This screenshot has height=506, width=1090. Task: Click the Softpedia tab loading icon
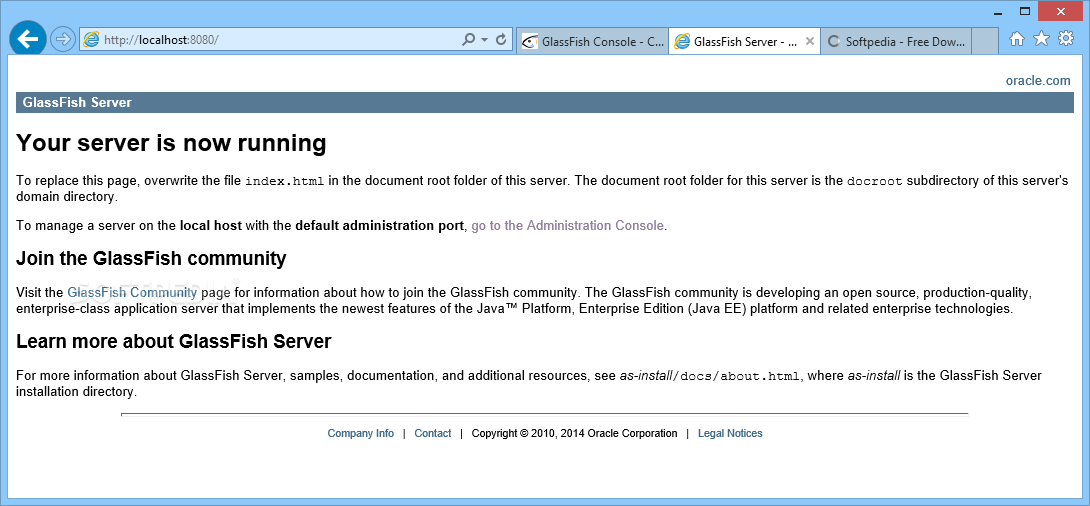[x=833, y=42]
